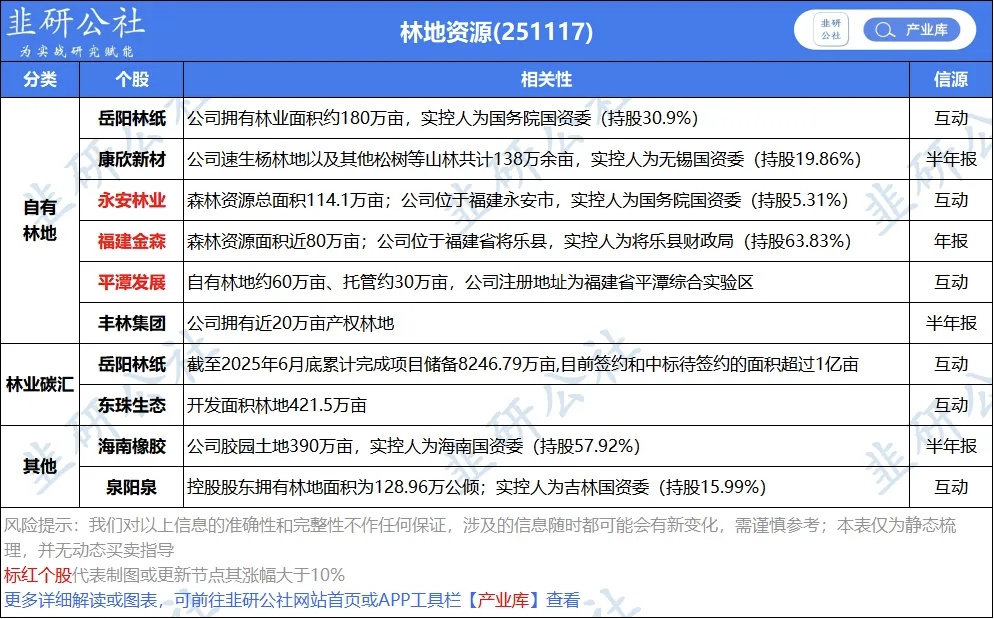Click stock 岳阳林纸 in 自有林地 group
The image size is (994, 619).
[132, 118]
